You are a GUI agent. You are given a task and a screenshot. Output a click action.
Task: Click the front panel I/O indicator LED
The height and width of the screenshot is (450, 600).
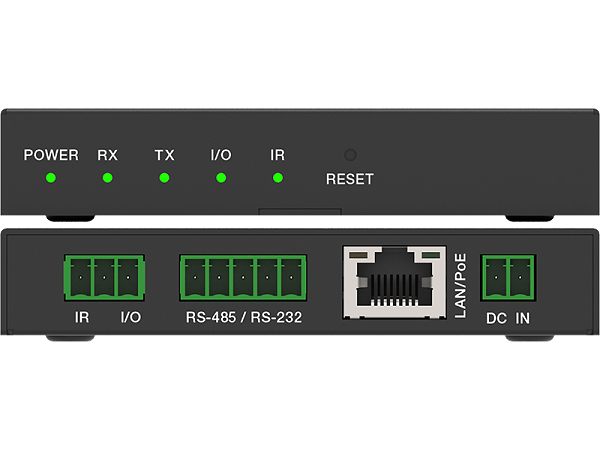click(221, 179)
